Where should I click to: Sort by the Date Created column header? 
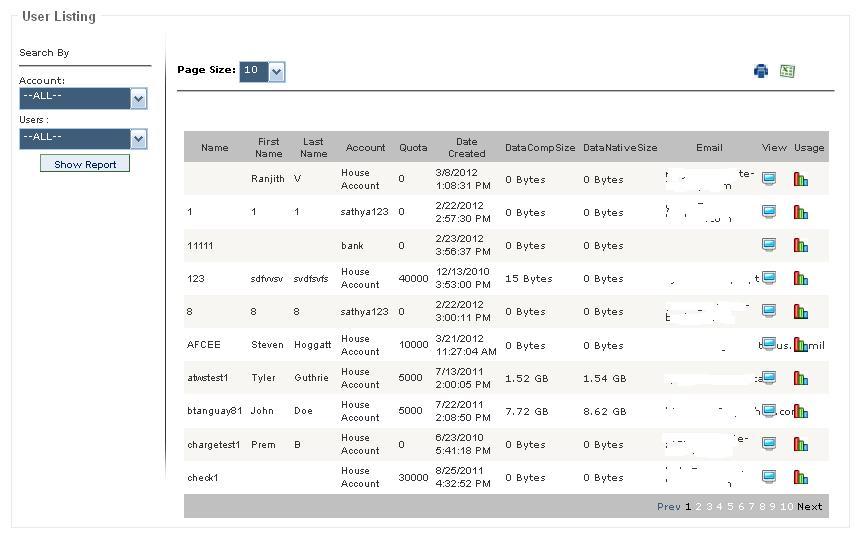pos(466,147)
